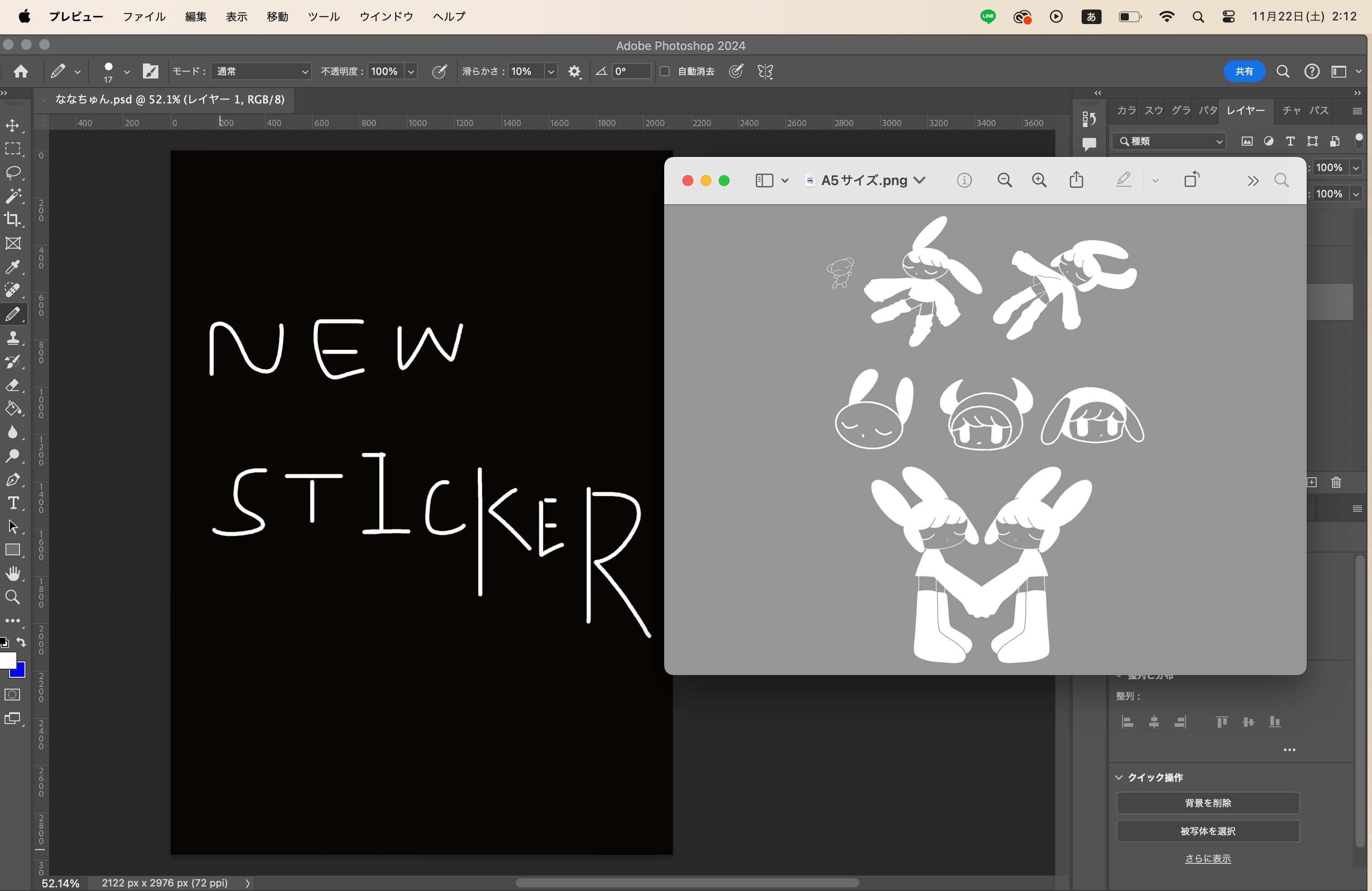
Task: Click zoom in button in Preview window
Action: 1039,181
